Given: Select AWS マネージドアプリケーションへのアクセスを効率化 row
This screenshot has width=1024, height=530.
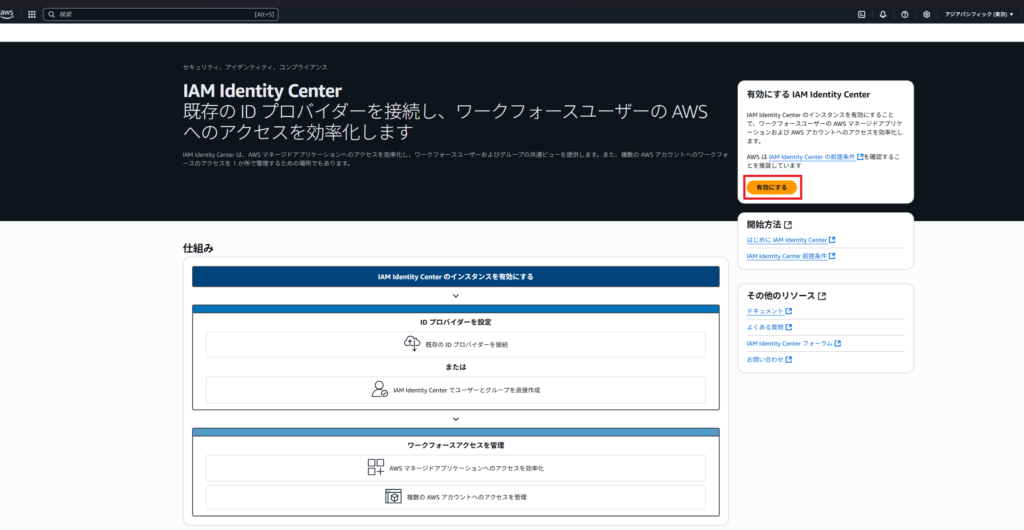Looking at the screenshot, I should pyautogui.click(x=456, y=468).
